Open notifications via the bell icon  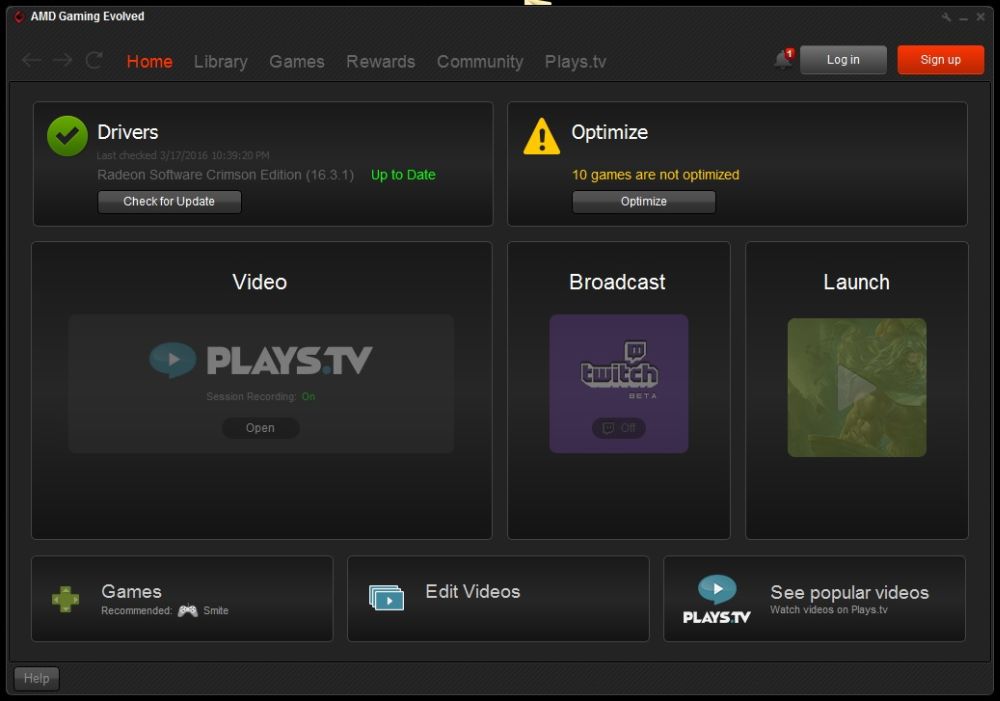coord(781,59)
